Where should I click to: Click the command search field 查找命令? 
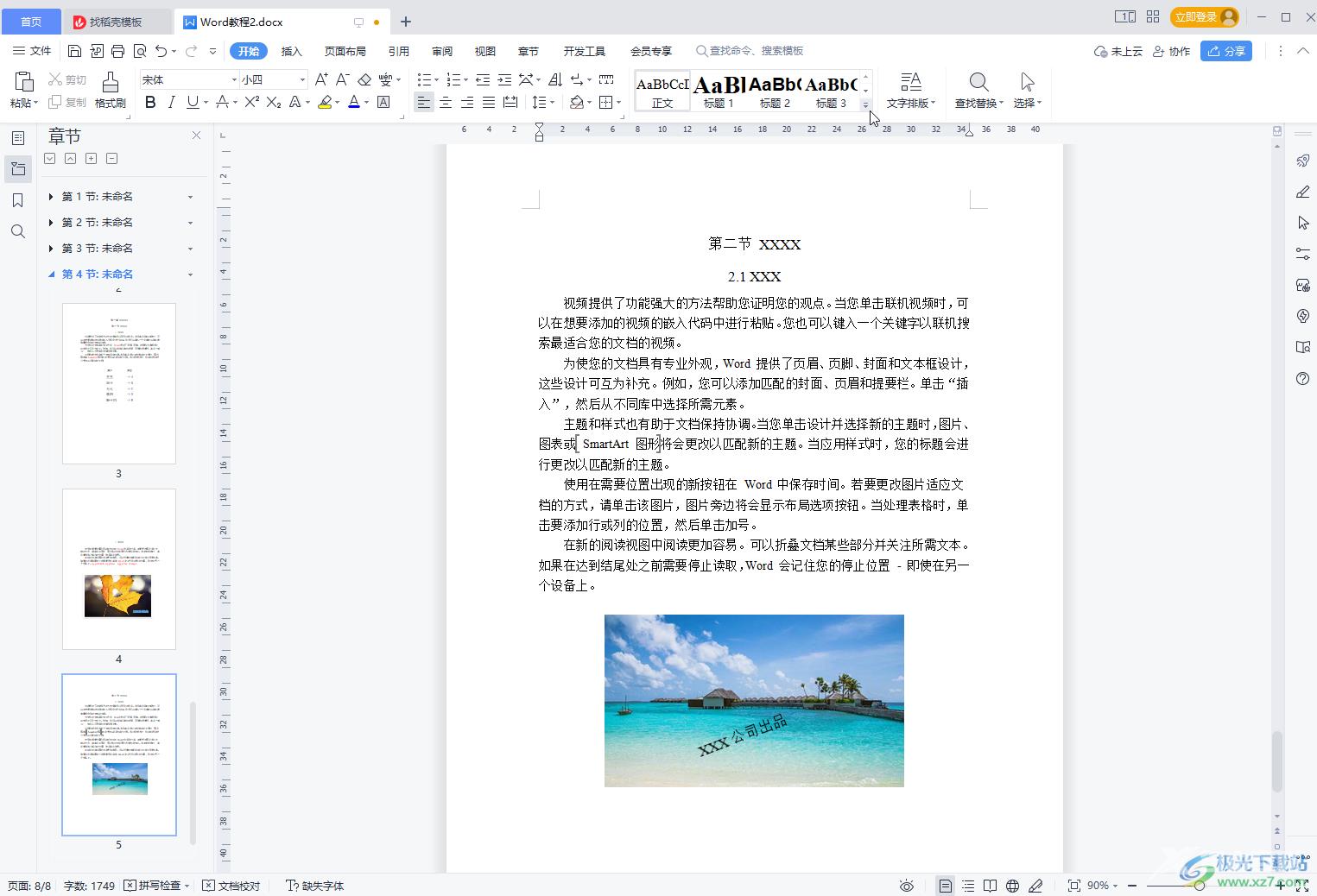tap(750, 51)
